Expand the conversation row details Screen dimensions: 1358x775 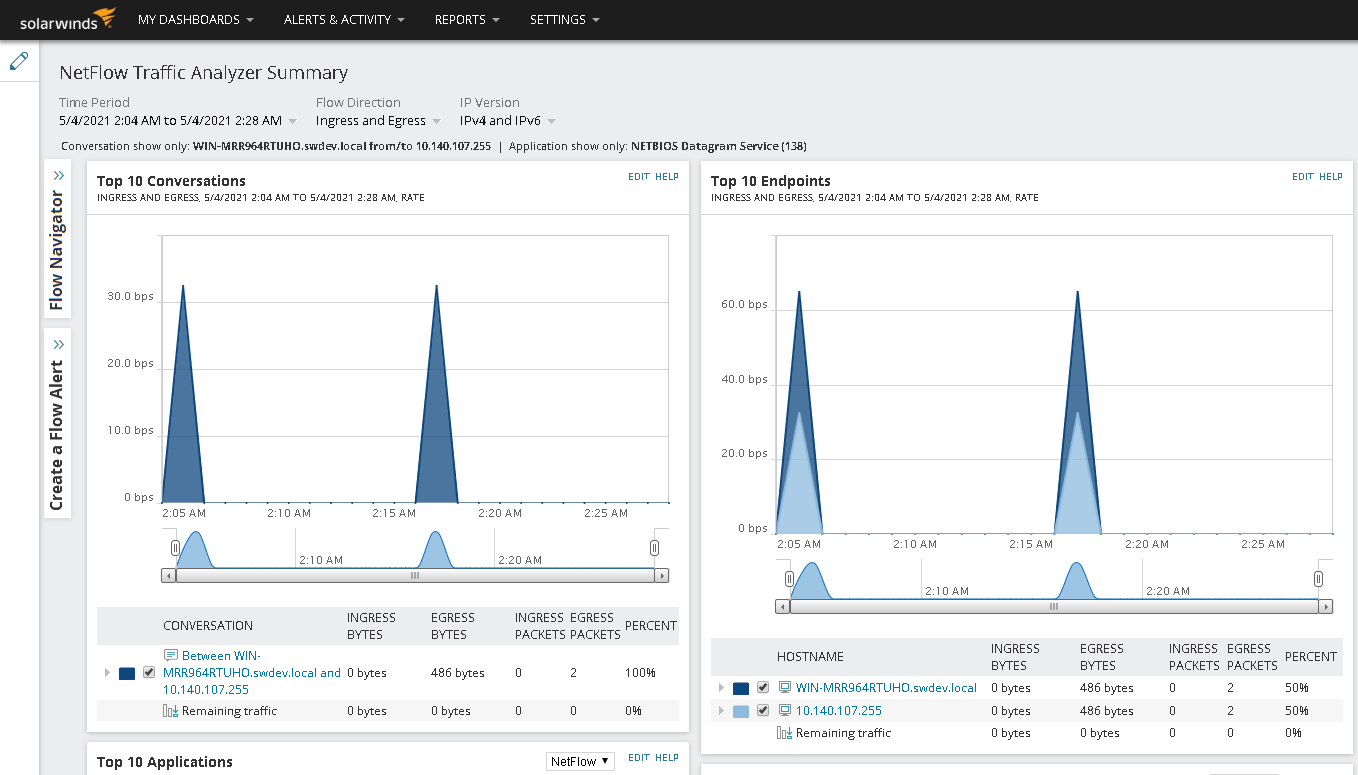(x=107, y=672)
